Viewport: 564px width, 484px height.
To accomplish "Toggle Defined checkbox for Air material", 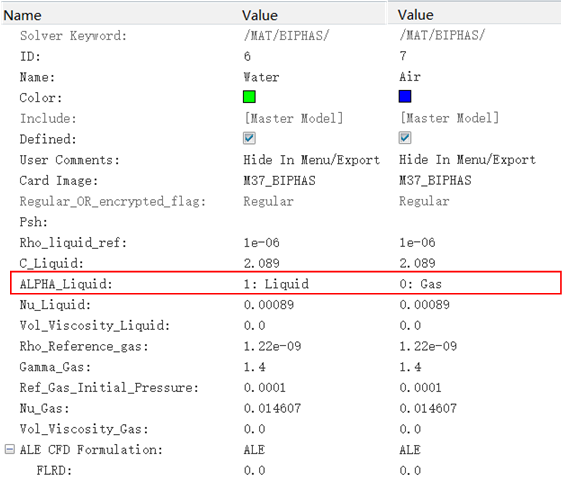I will click(405, 138).
